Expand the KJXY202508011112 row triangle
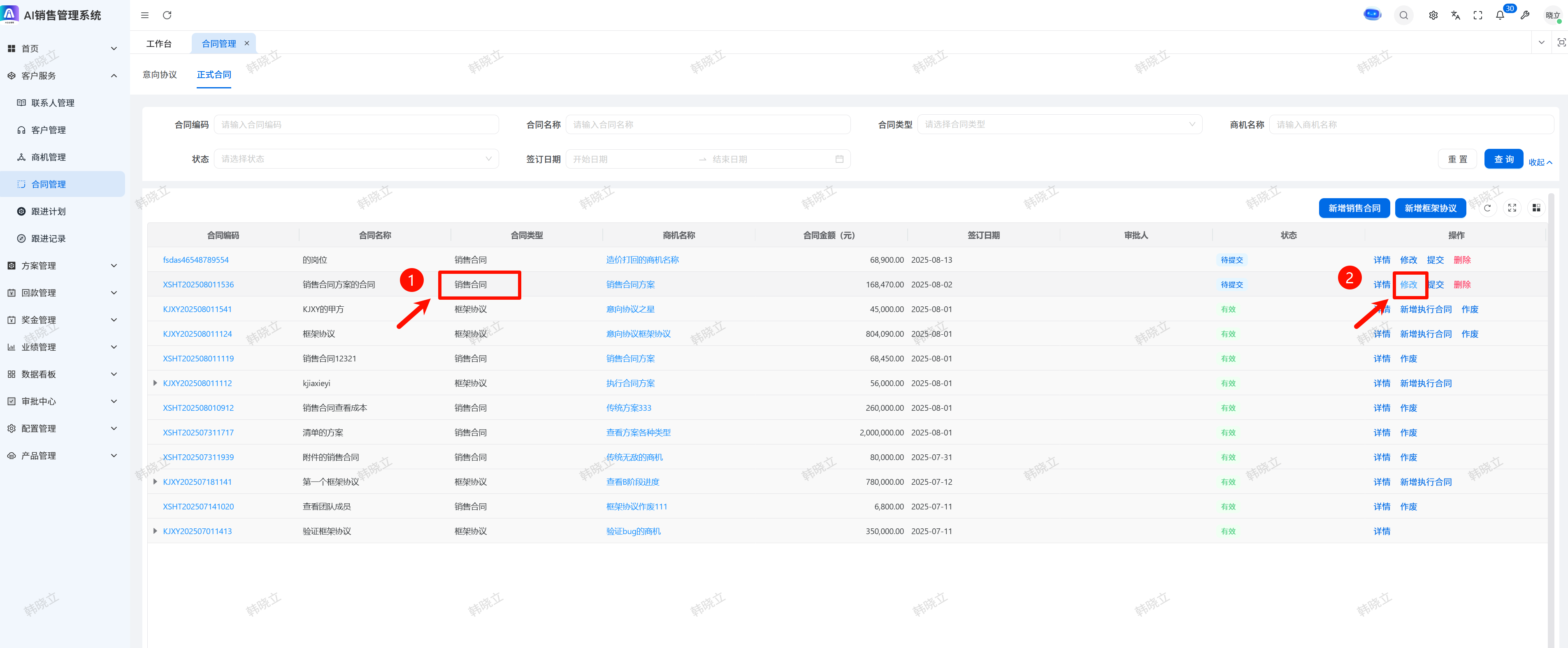The image size is (1568, 648). click(155, 383)
